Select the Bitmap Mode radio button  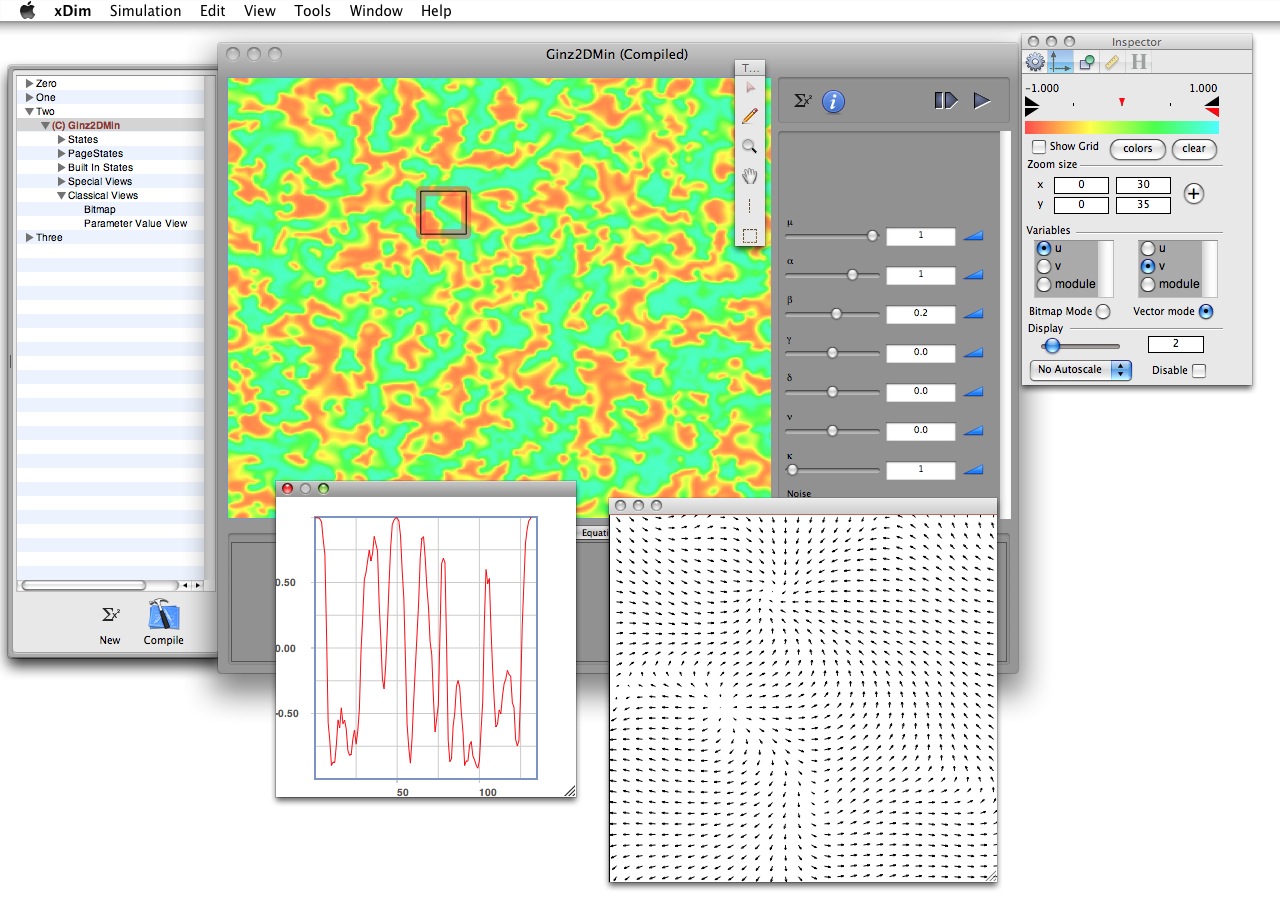(1103, 312)
